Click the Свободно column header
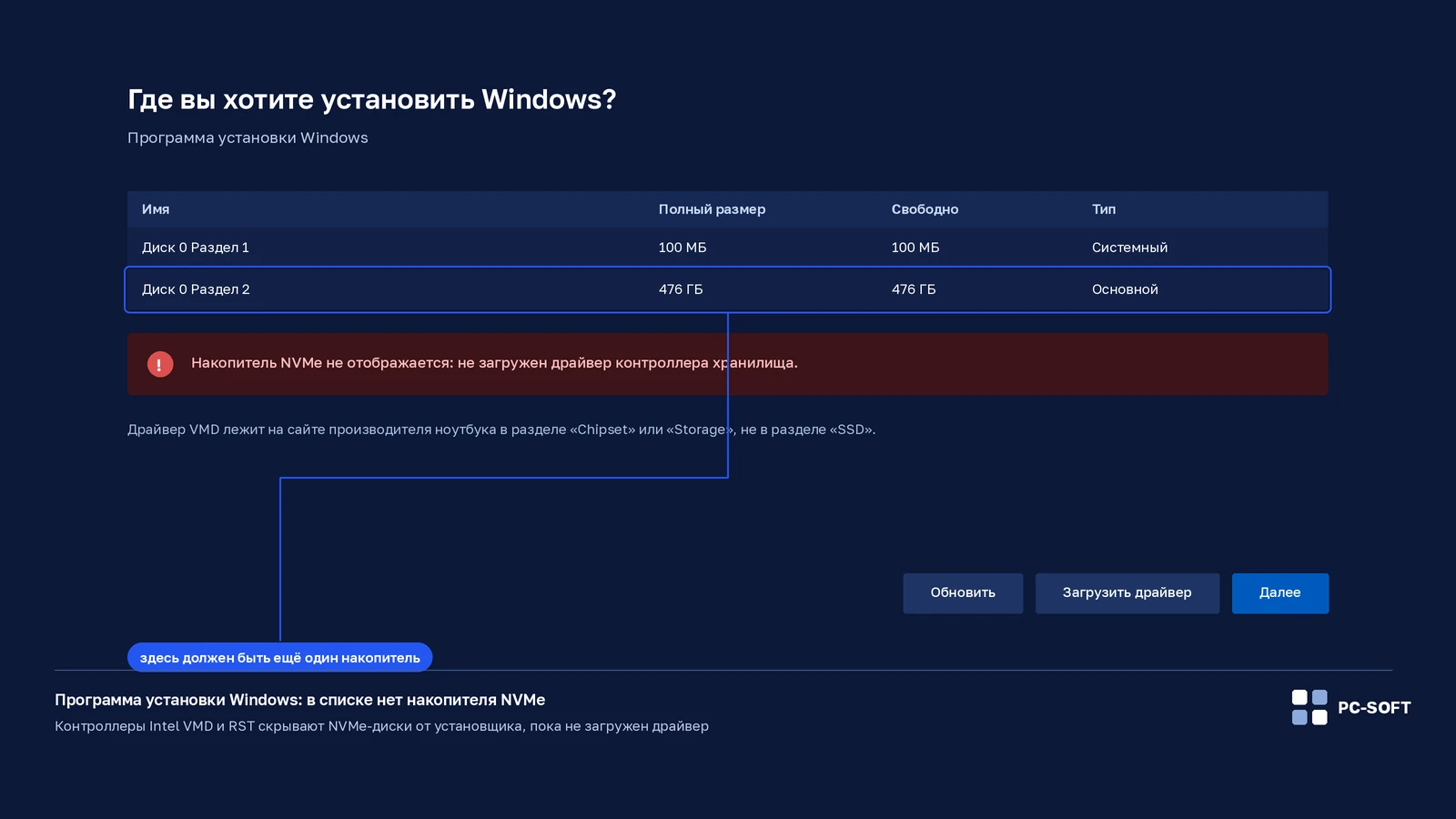 click(x=925, y=209)
